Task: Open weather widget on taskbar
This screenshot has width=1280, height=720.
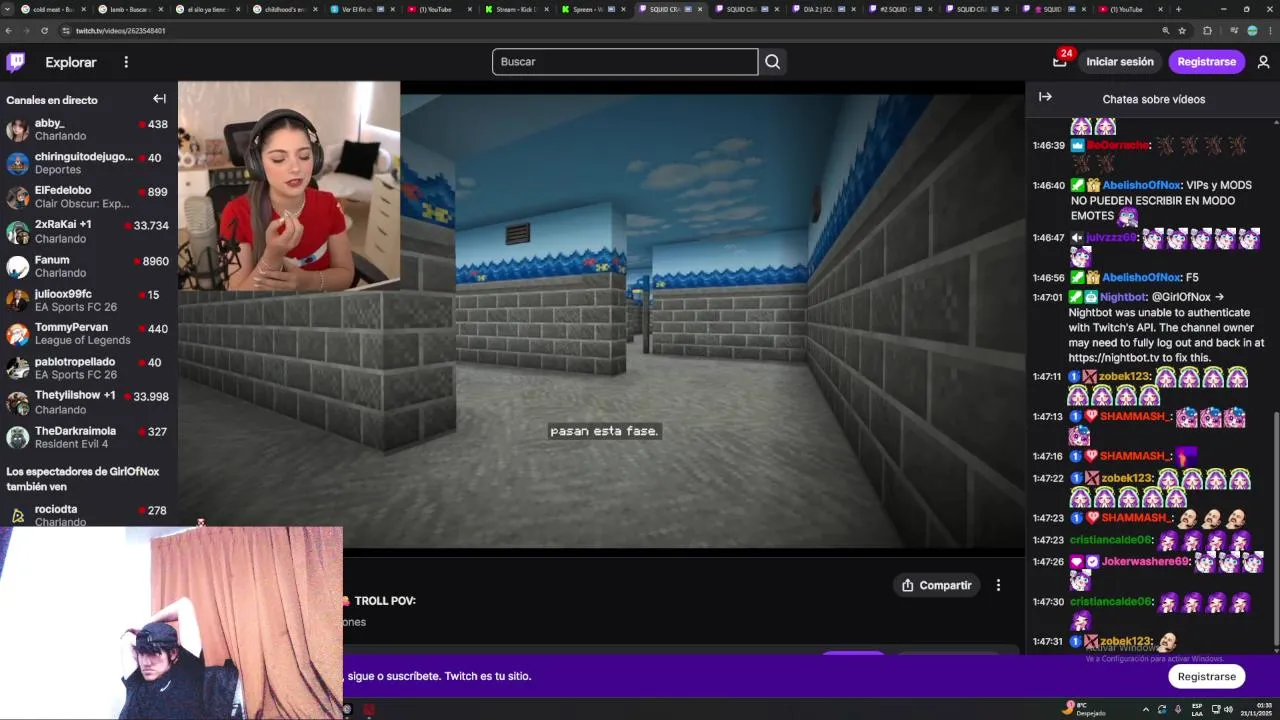Action: click(1086, 709)
